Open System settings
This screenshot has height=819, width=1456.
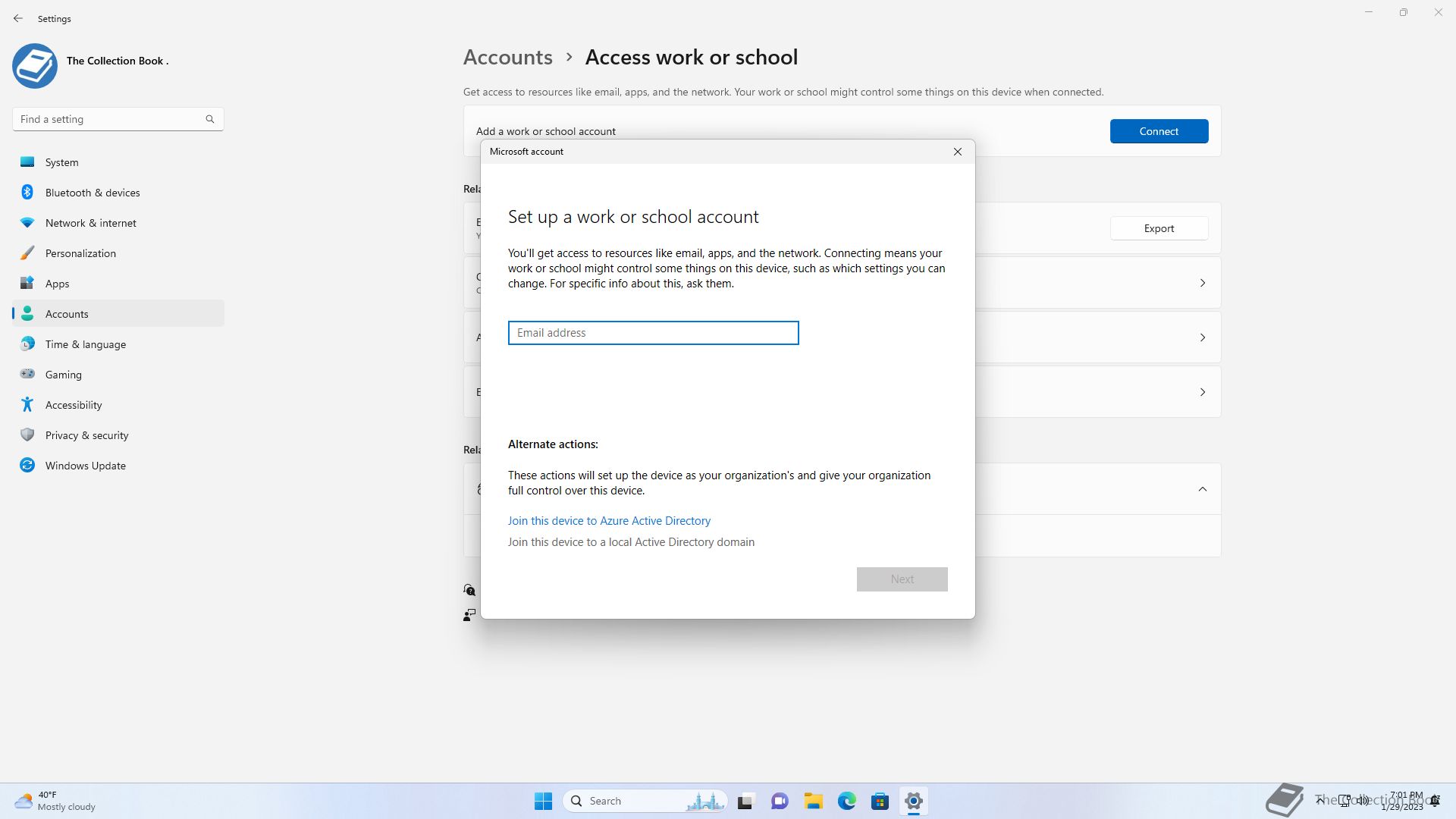coord(118,162)
